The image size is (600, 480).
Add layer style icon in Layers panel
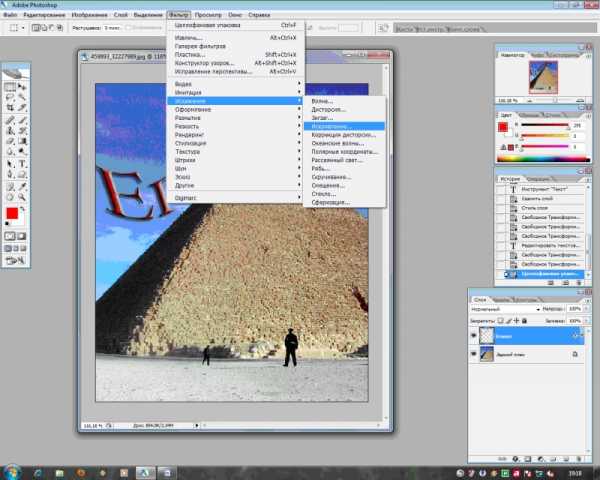pyautogui.click(x=515, y=459)
